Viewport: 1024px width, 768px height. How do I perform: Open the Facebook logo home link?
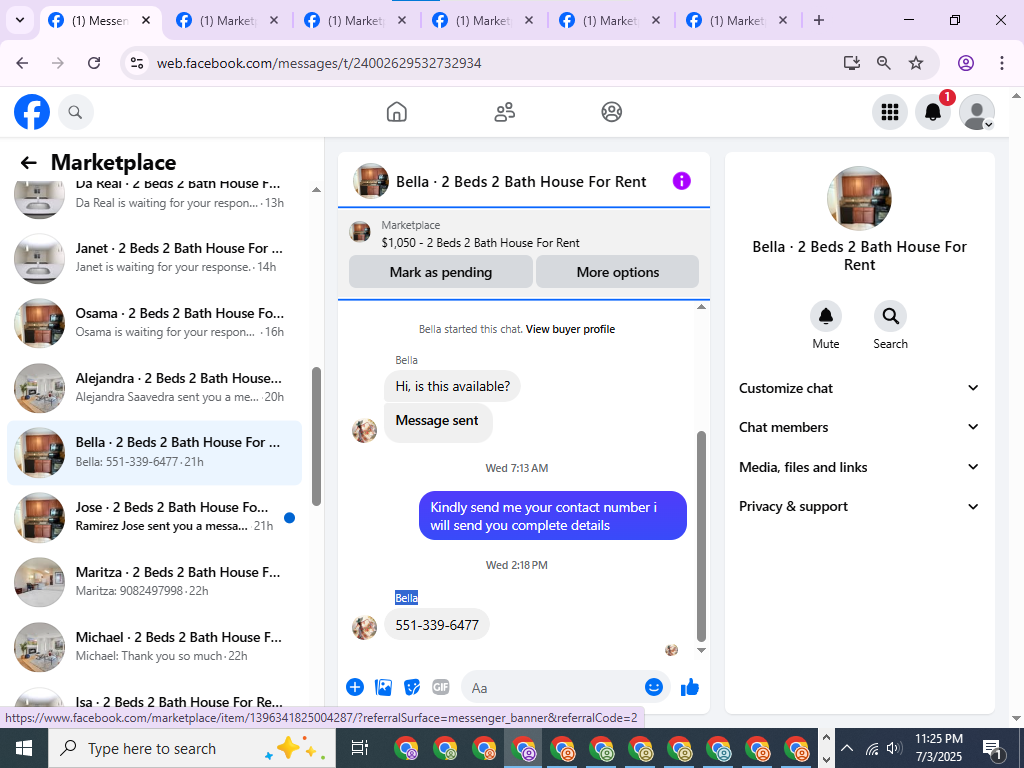[32, 112]
